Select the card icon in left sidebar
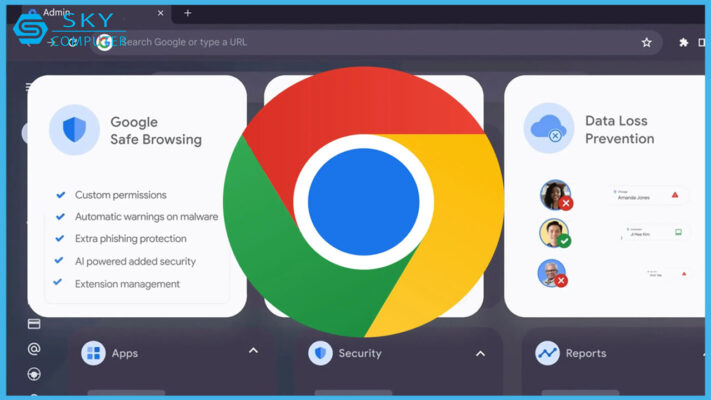 coord(34,324)
